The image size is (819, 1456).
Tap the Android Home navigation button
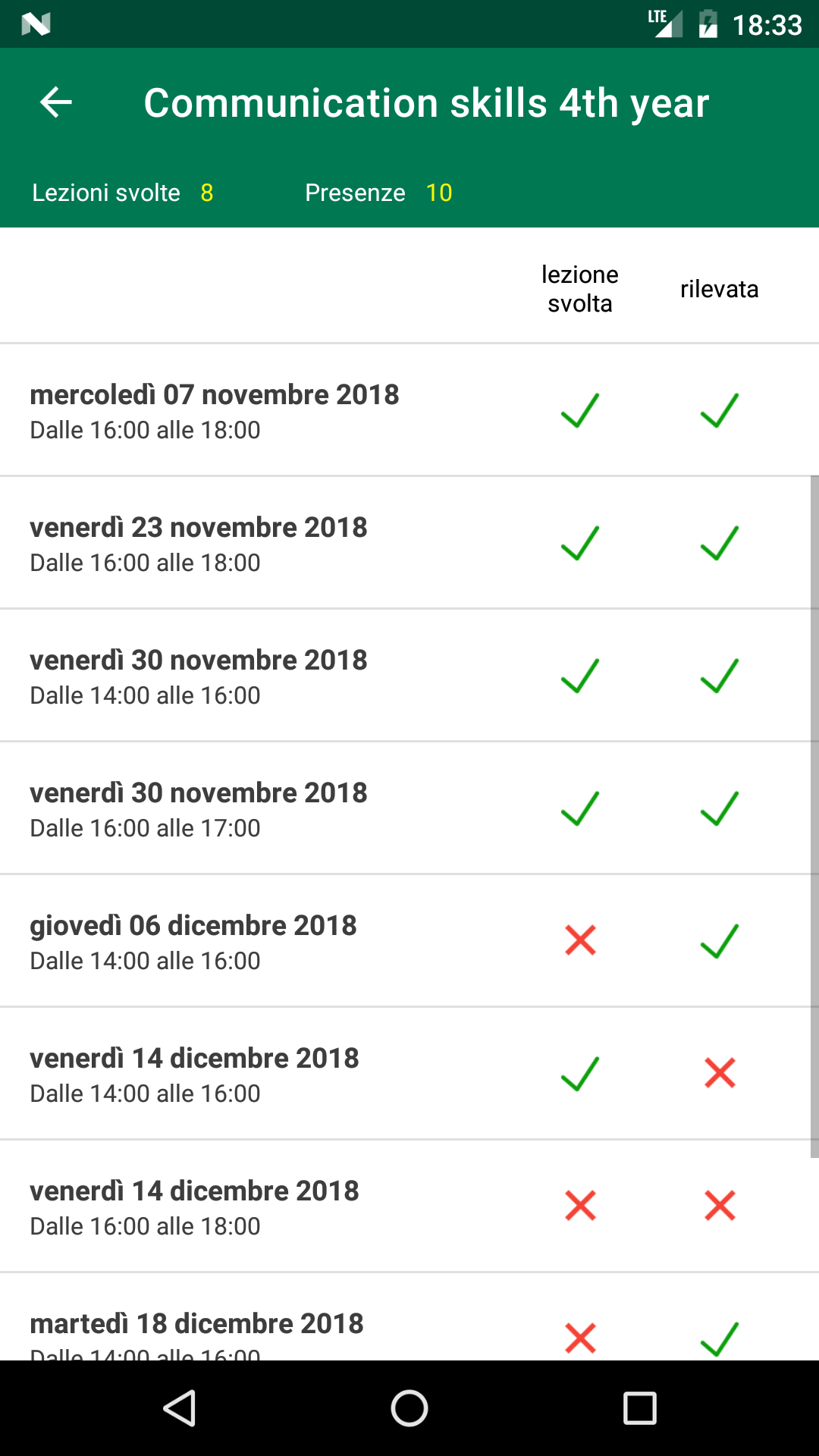coord(409,1408)
